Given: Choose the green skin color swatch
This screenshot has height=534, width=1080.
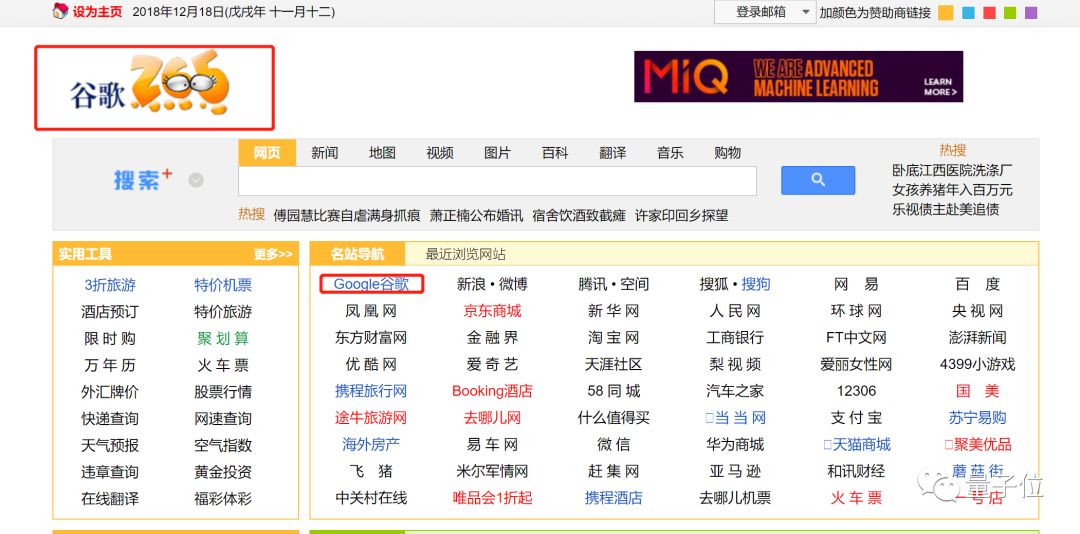Looking at the screenshot, I should click(1010, 13).
